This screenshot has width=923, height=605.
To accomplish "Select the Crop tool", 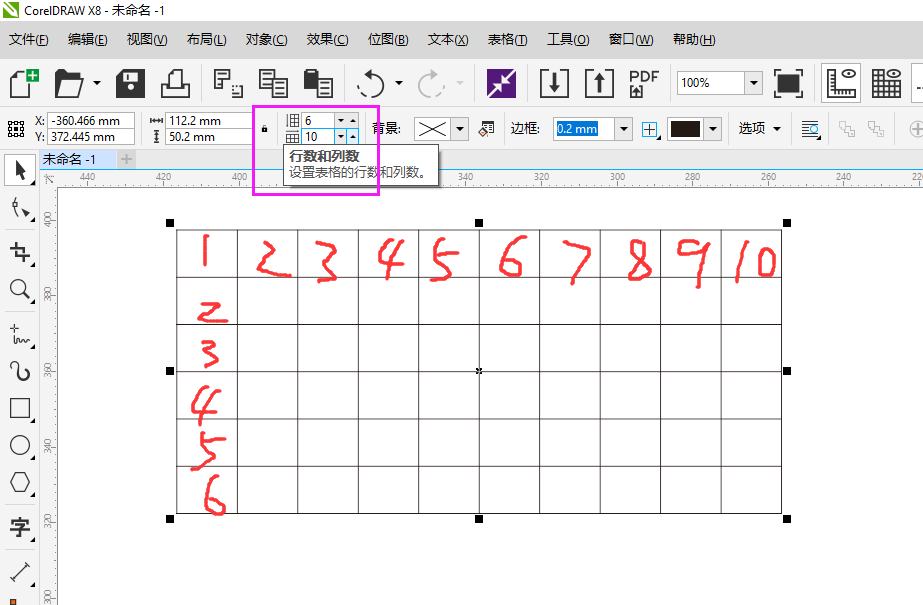I will (x=20, y=252).
